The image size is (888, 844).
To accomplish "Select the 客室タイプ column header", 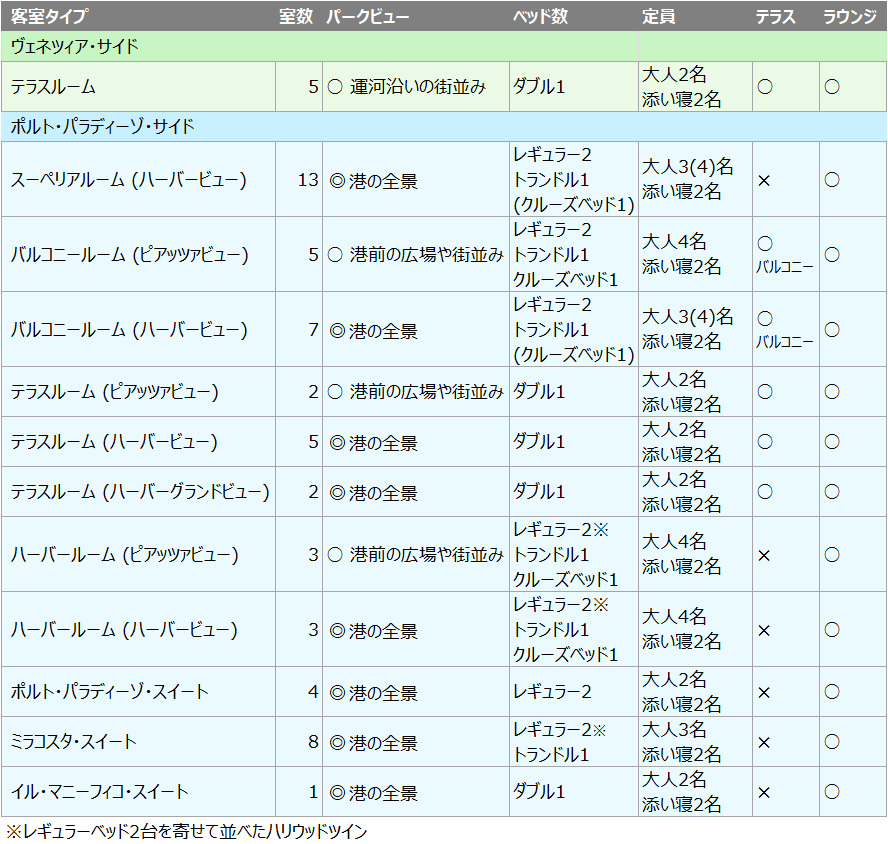I will point(49,16).
